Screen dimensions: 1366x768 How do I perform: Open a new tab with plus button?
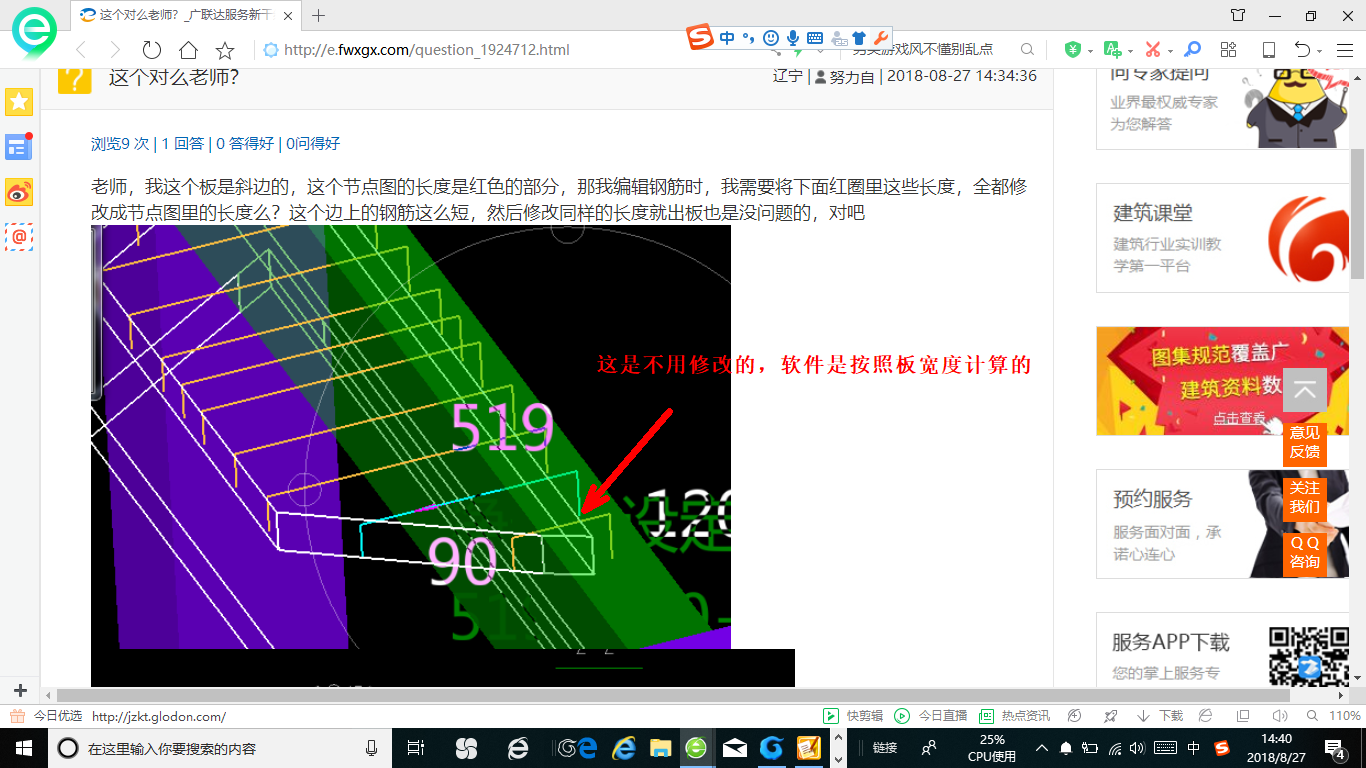point(319,15)
